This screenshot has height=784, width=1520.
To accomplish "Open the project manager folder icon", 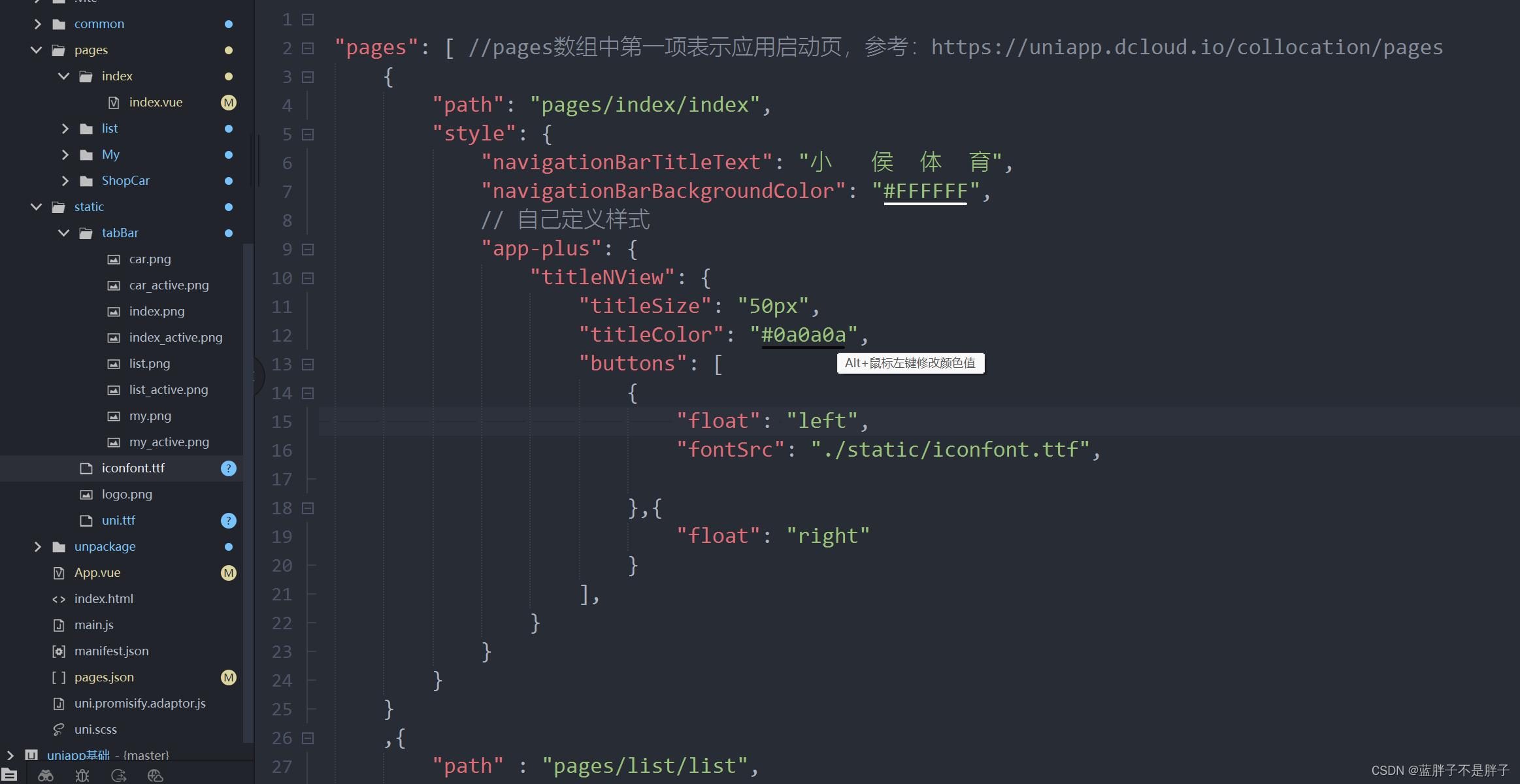I will pos(9,775).
